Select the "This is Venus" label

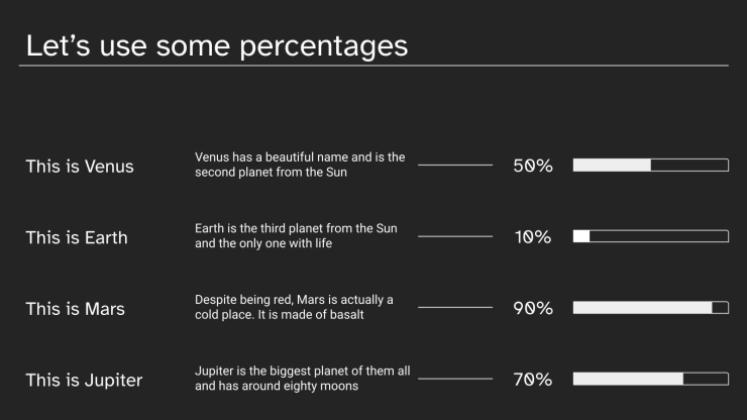pos(79,166)
